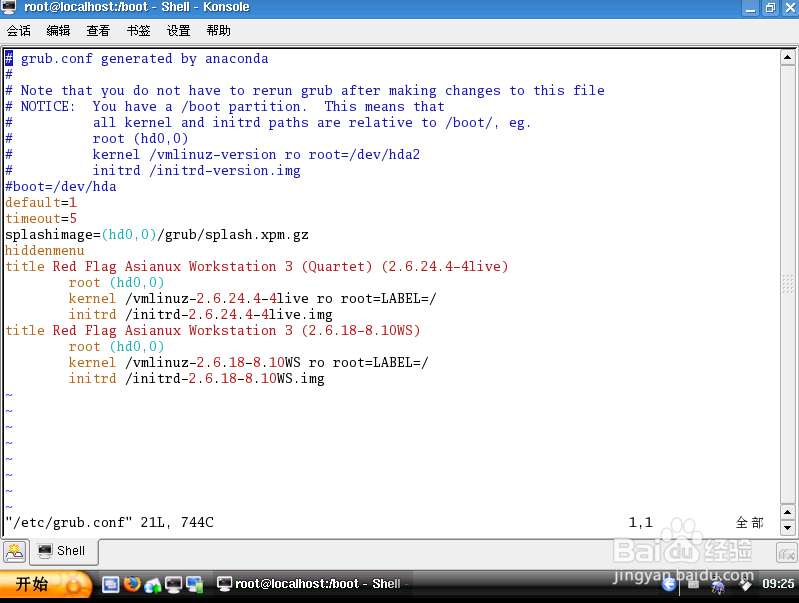Click 'initrd /initrd-2.6.18-8.10WS.img' line
Screen dimensions: 799x603
pos(197,379)
